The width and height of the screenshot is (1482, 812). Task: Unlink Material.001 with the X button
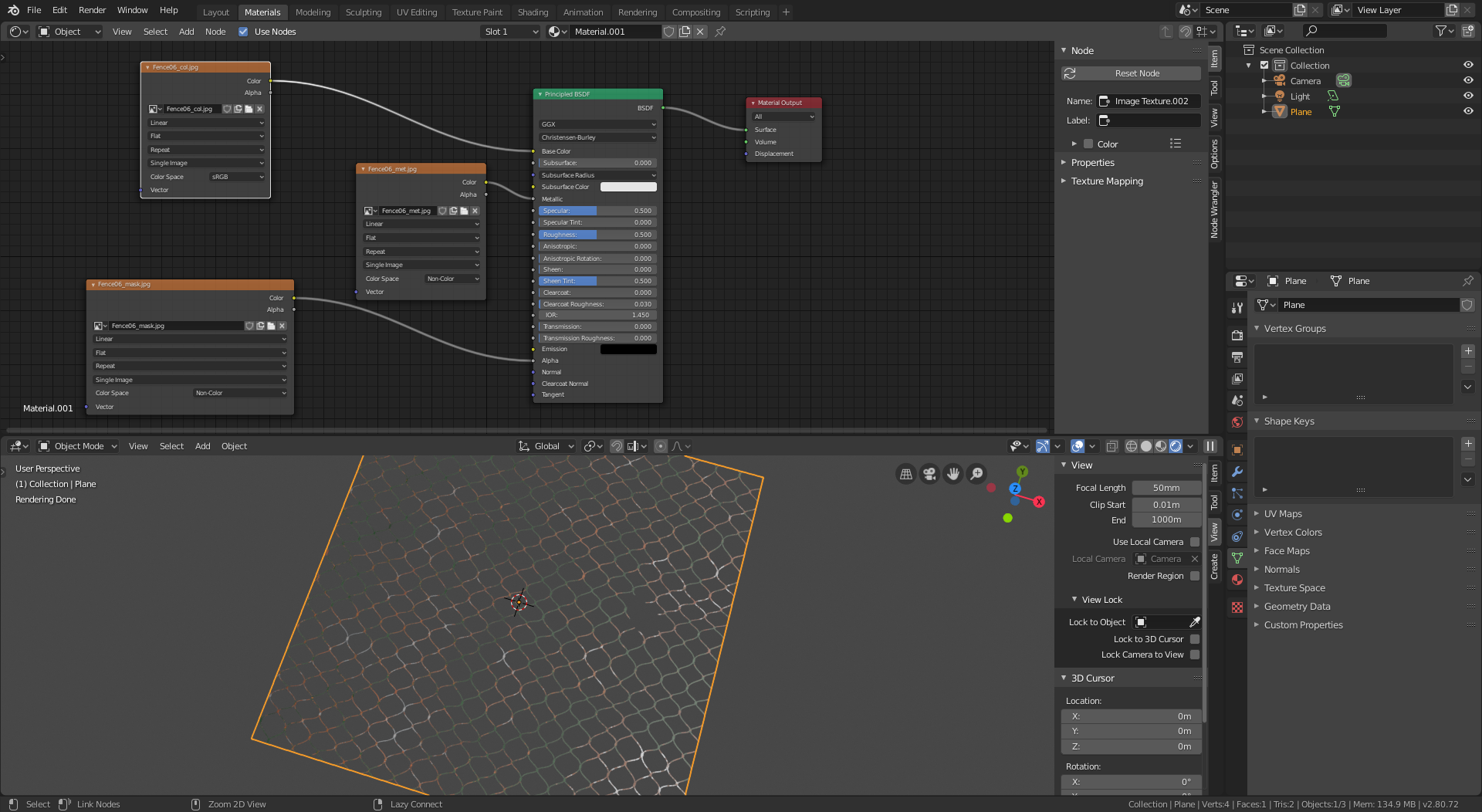point(700,32)
